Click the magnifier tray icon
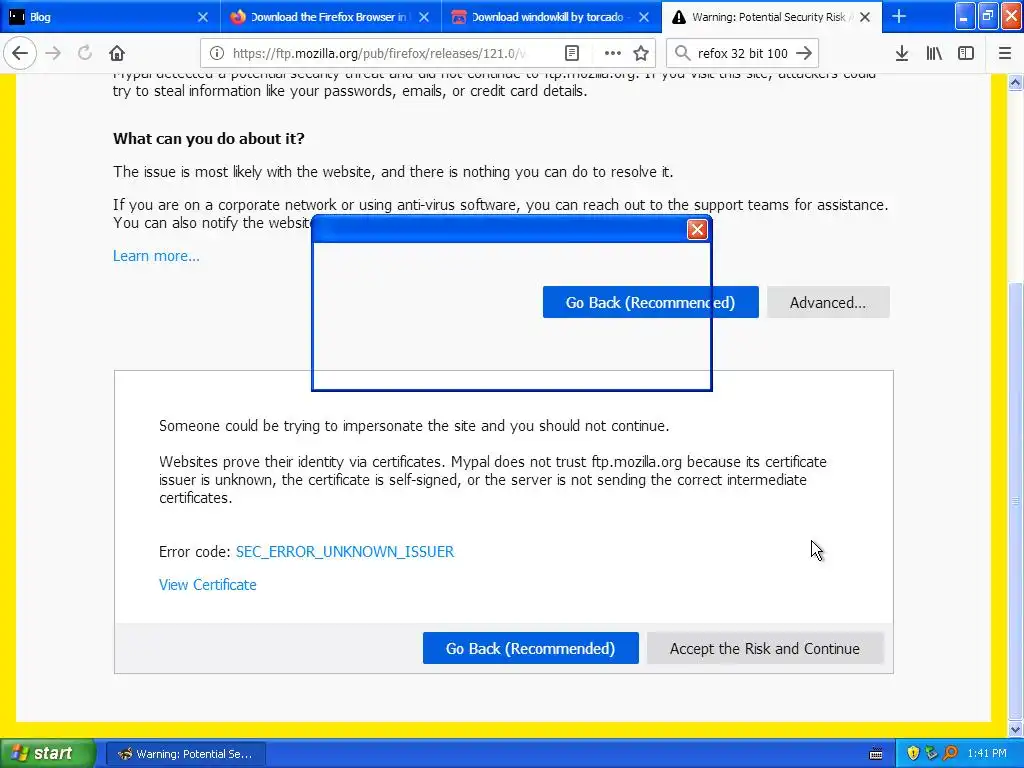Viewport: 1024px width, 768px height. [950, 754]
